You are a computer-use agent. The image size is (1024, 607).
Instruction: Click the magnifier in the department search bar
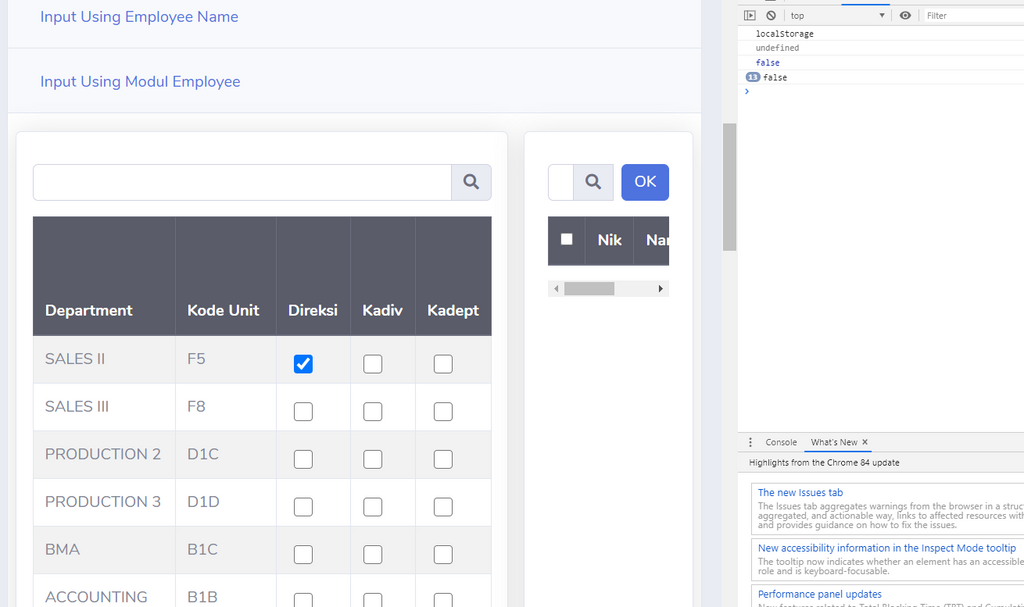tap(471, 182)
